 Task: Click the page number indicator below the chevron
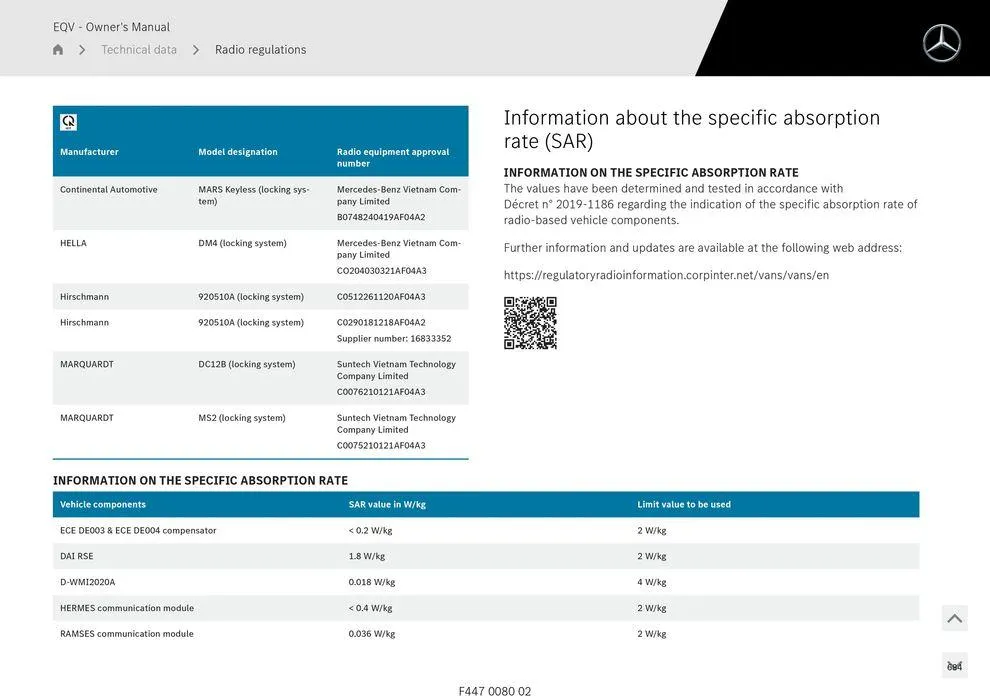(954, 664)
